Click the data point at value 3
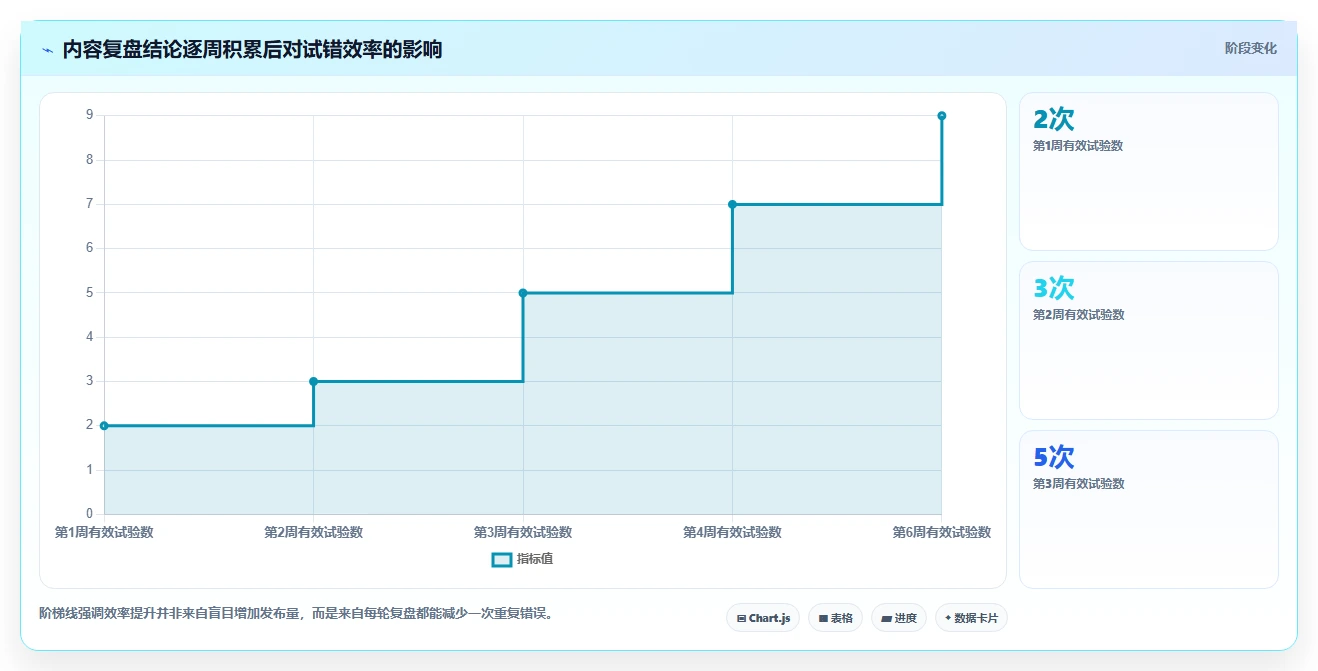Viewport: 1318px width, 671px height. click(313, 381)
